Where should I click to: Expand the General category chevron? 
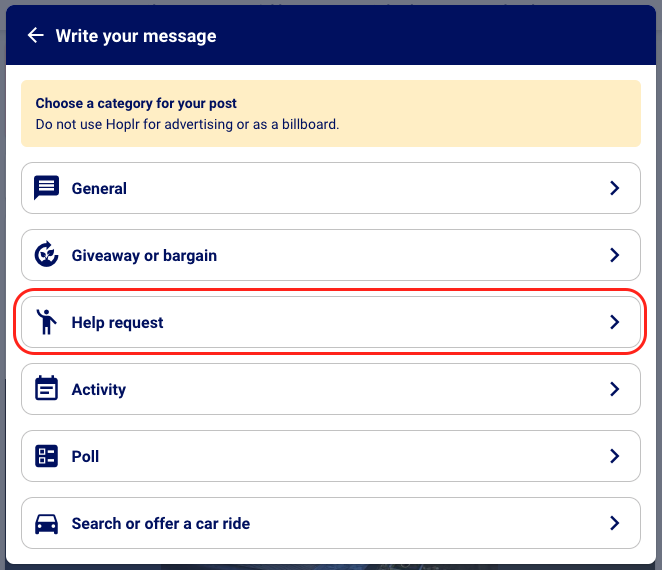pos(615,188)
